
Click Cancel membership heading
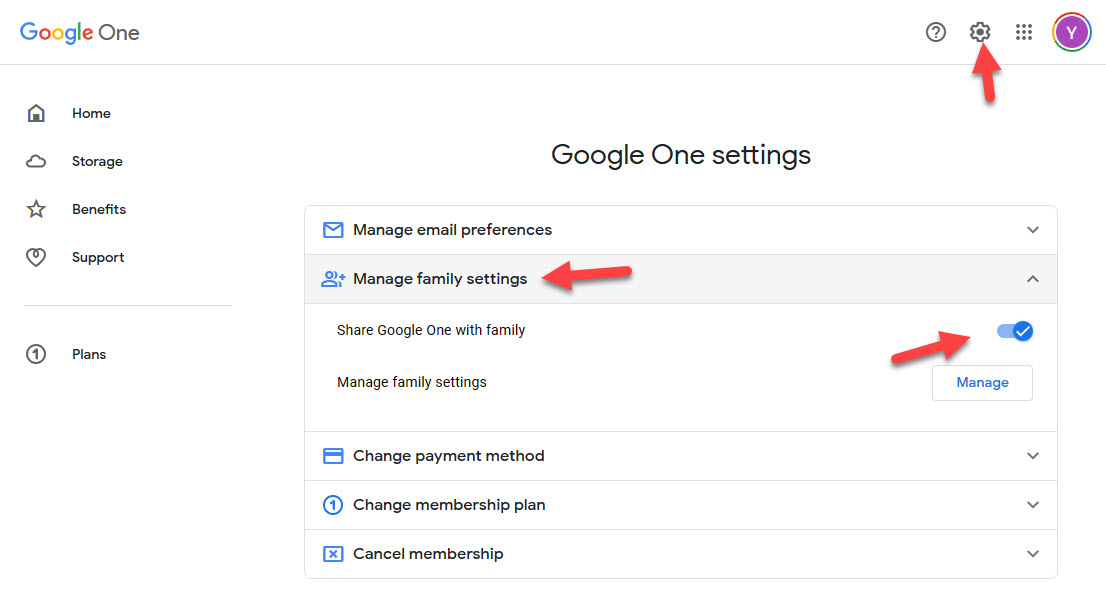click(428, 554)
